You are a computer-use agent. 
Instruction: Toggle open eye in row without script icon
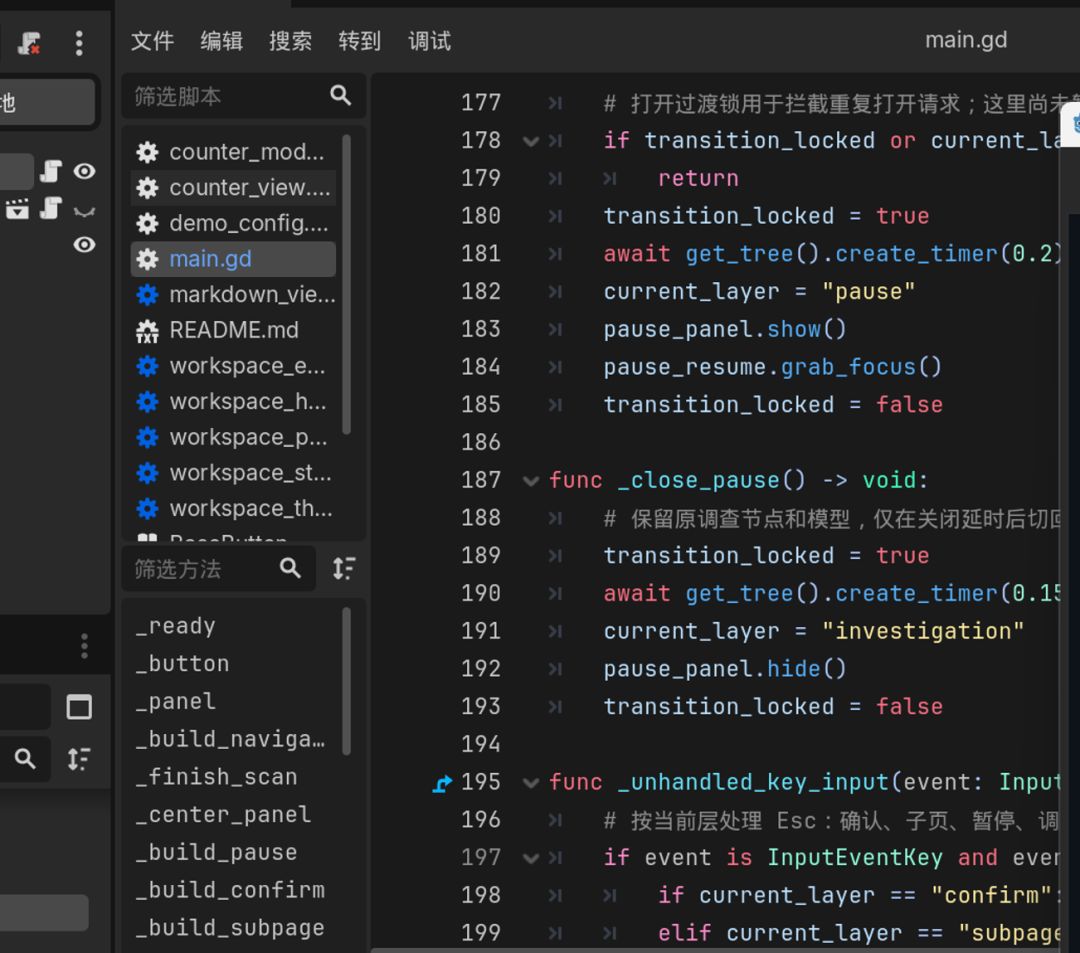(x=84, y=244)
